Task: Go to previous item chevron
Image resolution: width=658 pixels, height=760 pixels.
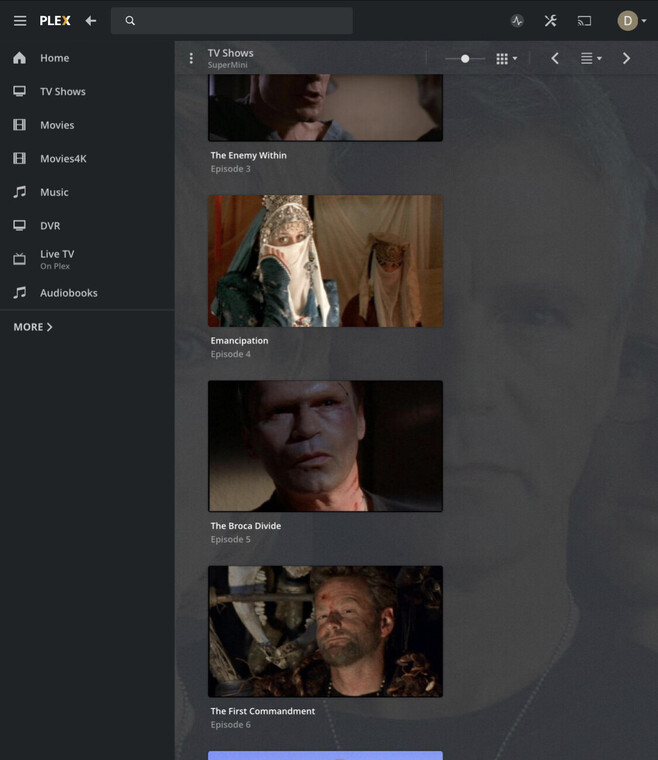Action: (x=555, y=59)
